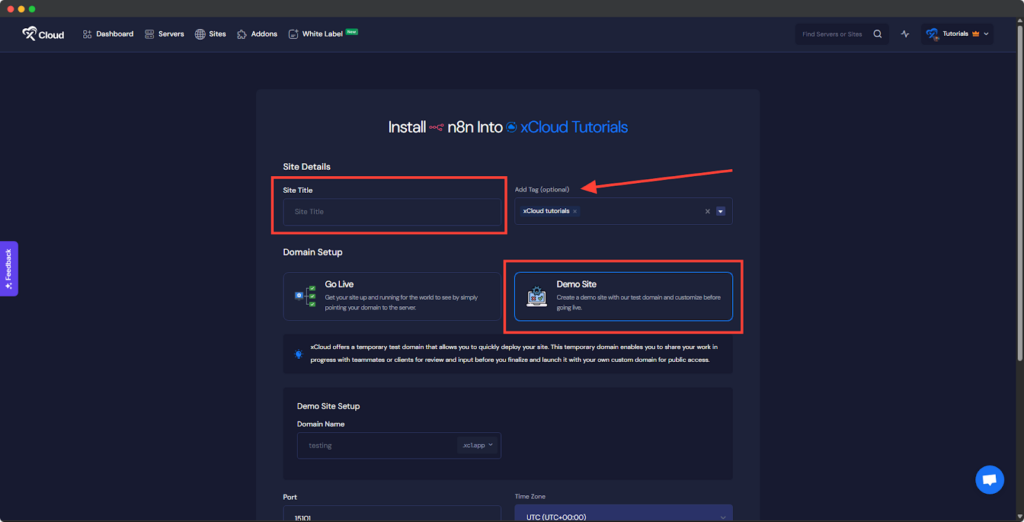This screenshot has height=522, width=1024.
Task: Open the live chat bubble
Action: pyautogui.click(x=989, y=480)
